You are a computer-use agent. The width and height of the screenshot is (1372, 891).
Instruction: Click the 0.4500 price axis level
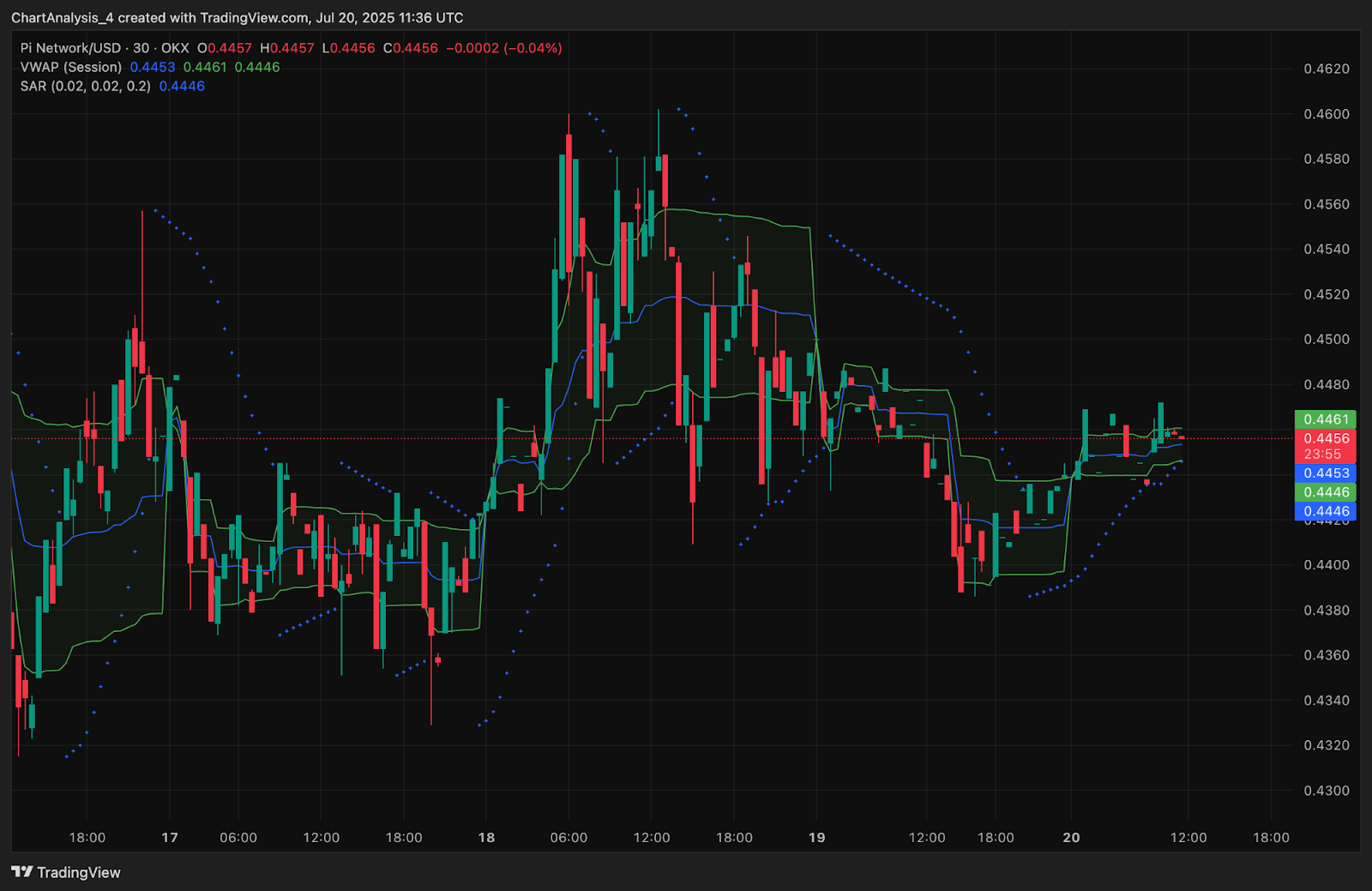[1326, 340]
